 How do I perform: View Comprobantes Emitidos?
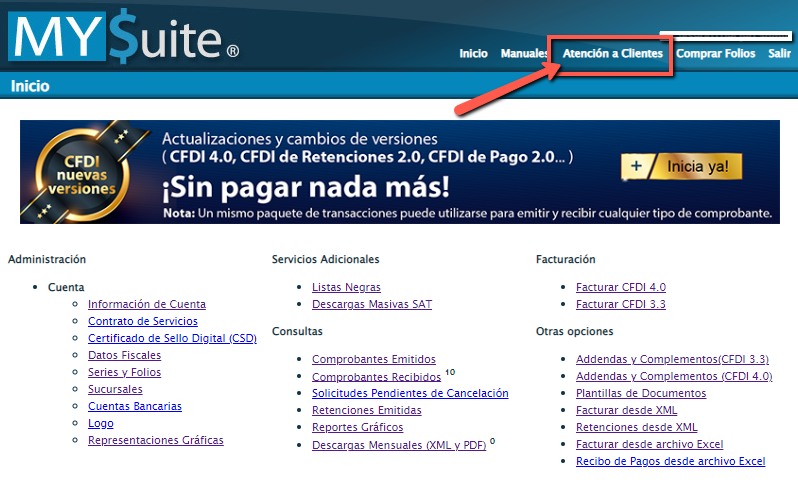(374, 359)
